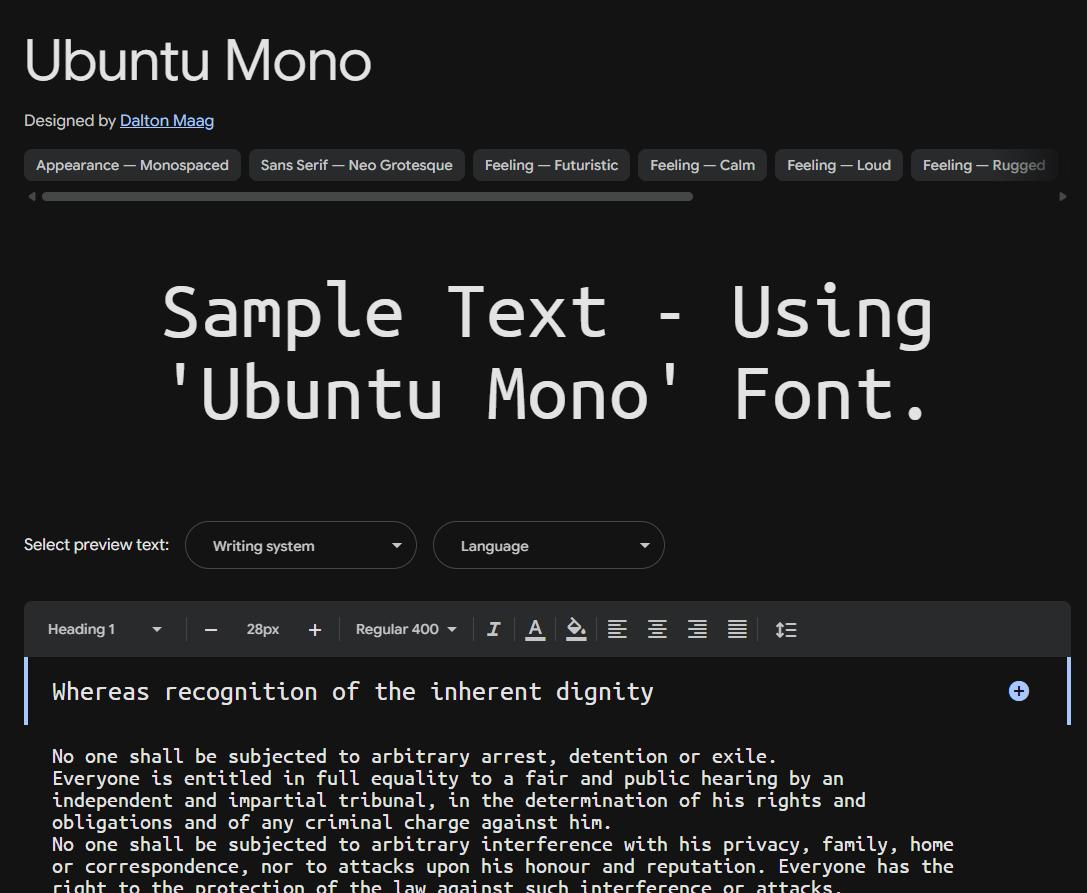Open the Writing system dropdown
1087x893 pixels.
pyautogui.click(x=301, y=546)
